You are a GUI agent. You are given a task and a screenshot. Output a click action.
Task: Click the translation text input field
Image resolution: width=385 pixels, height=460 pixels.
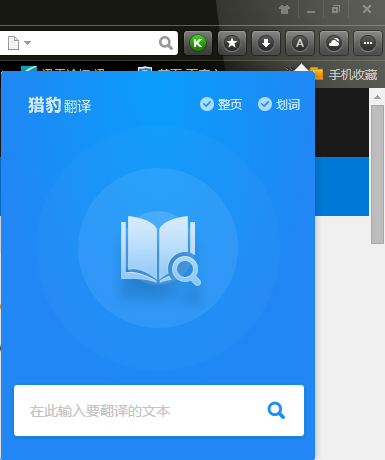159,410
